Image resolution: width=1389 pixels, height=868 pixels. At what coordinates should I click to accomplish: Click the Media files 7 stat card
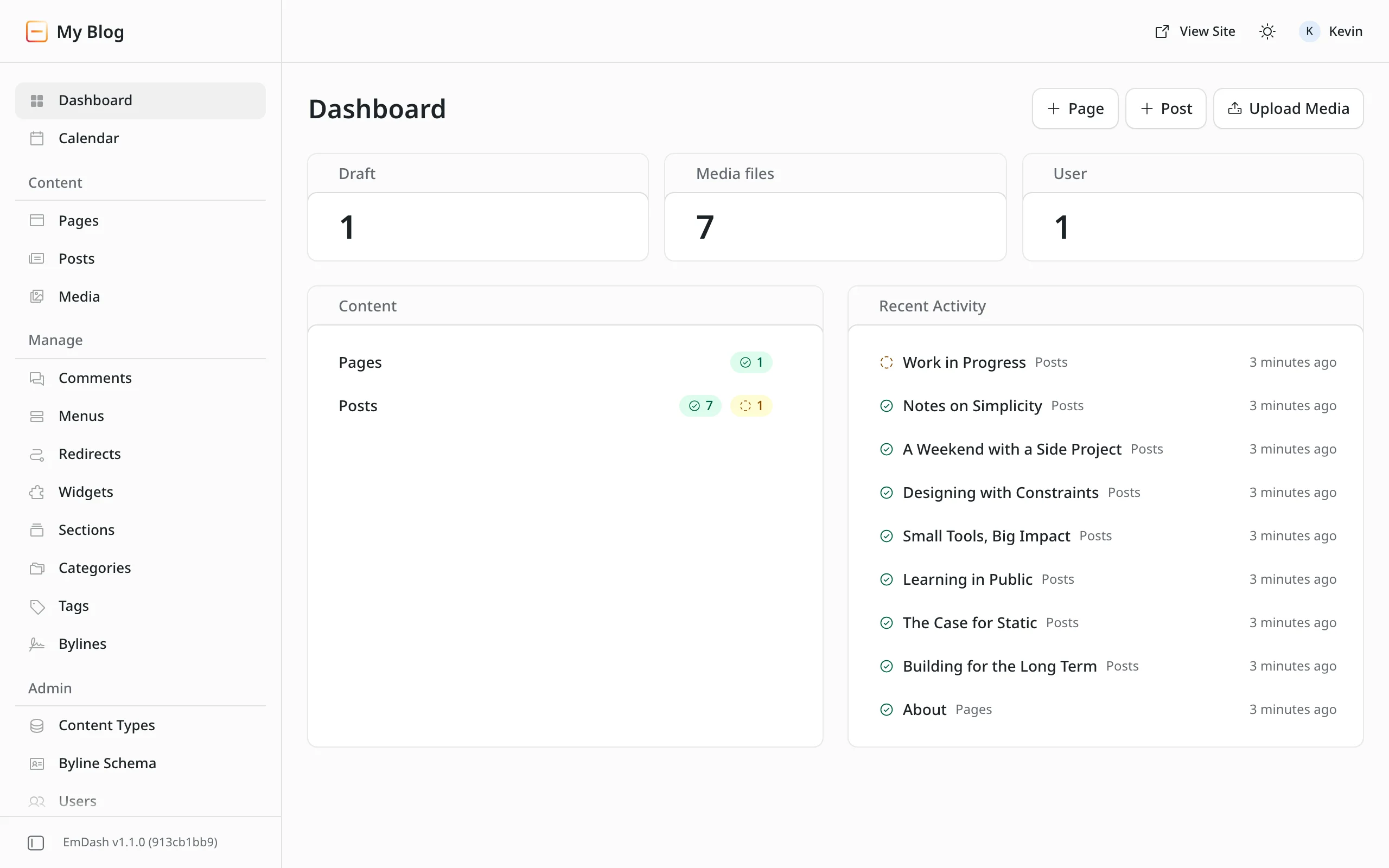click(835, 207)
